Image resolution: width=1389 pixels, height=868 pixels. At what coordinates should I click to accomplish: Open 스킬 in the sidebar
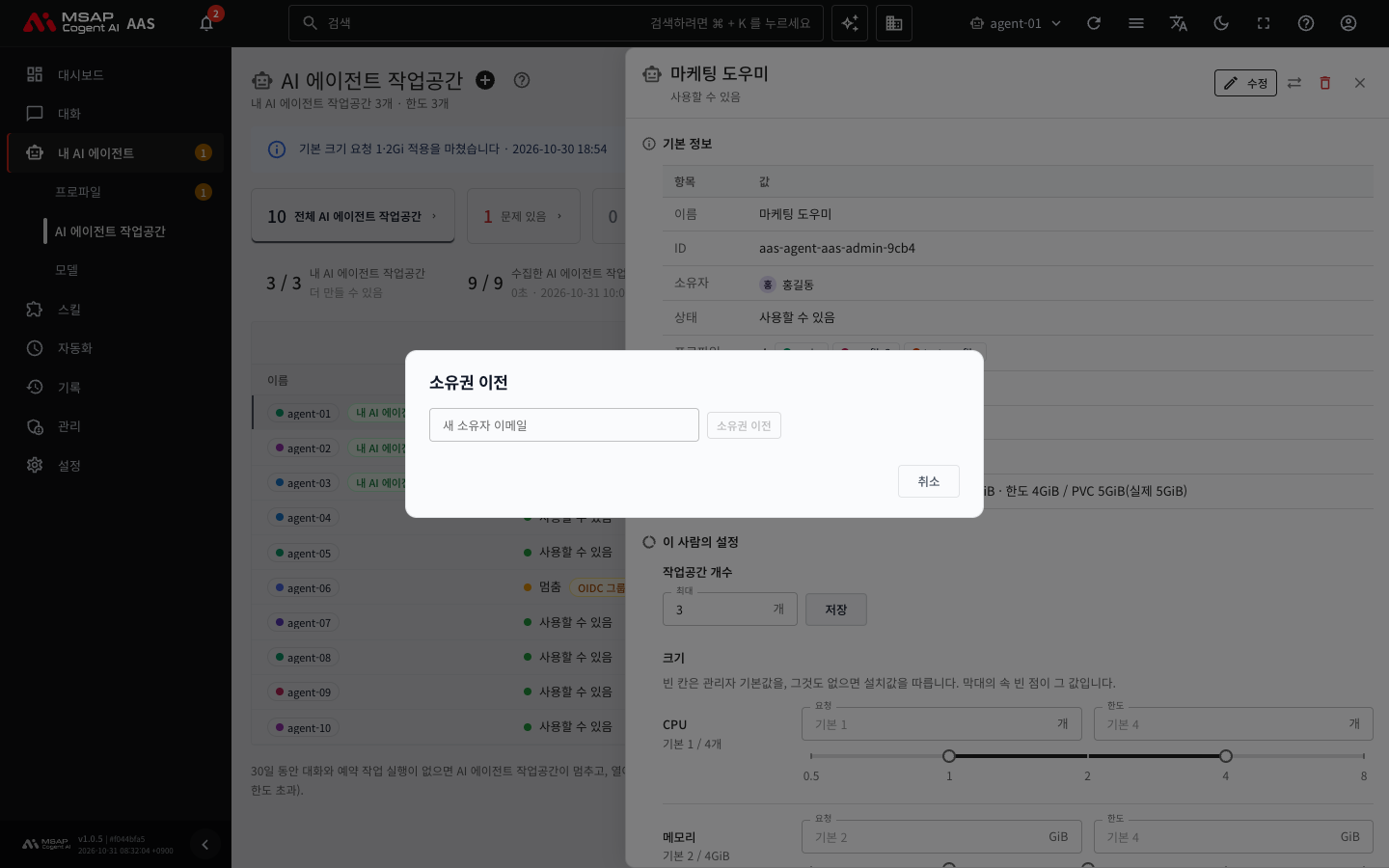click(116, 310)
